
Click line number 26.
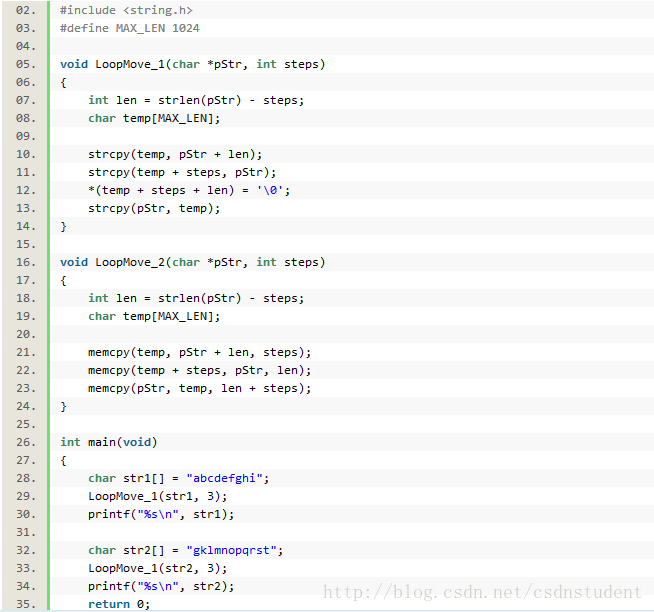pos(25,442)
